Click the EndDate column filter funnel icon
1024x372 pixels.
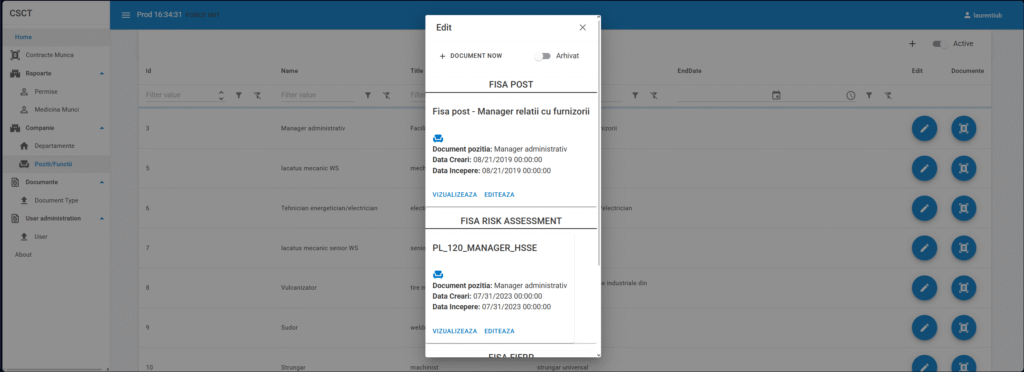click(869, 95)
